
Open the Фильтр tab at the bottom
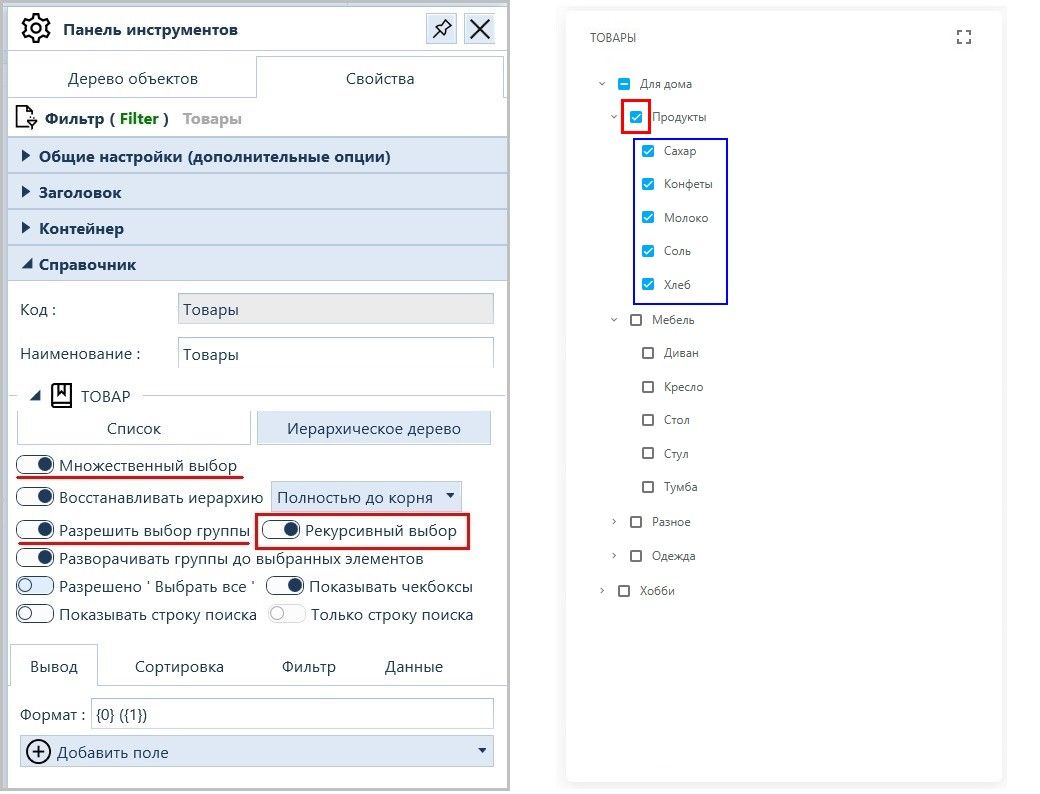(x=308, y=666)
